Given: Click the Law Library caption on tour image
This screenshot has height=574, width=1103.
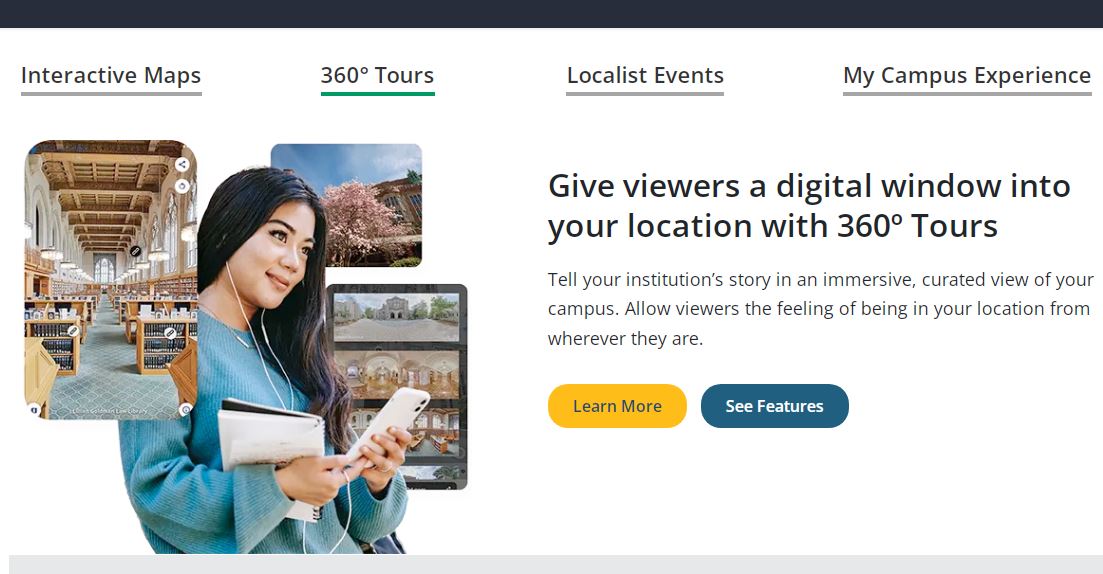Looking at the screenshot, I should 109,410.
